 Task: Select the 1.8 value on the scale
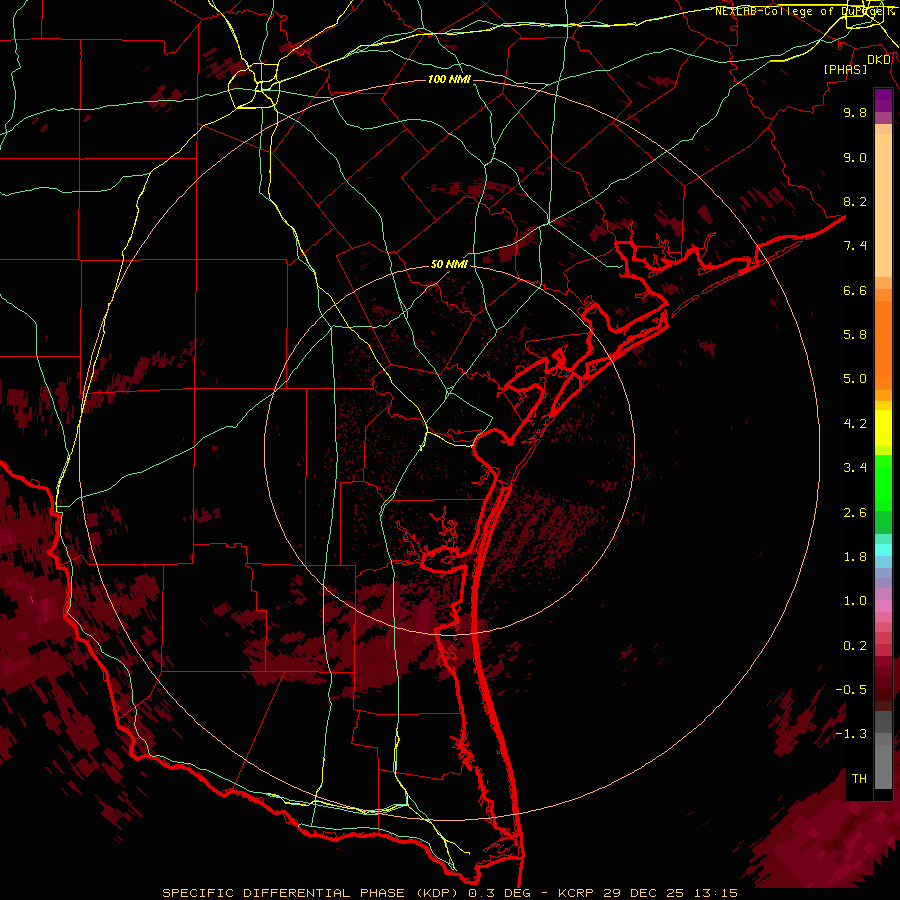click(855, 557)
